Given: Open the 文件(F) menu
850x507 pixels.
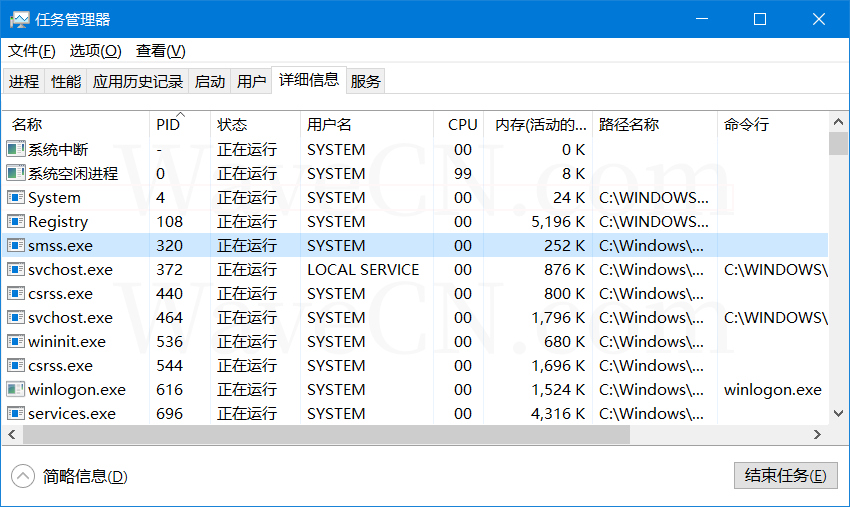Looking at the screenshot, I should tap(31, 51).
